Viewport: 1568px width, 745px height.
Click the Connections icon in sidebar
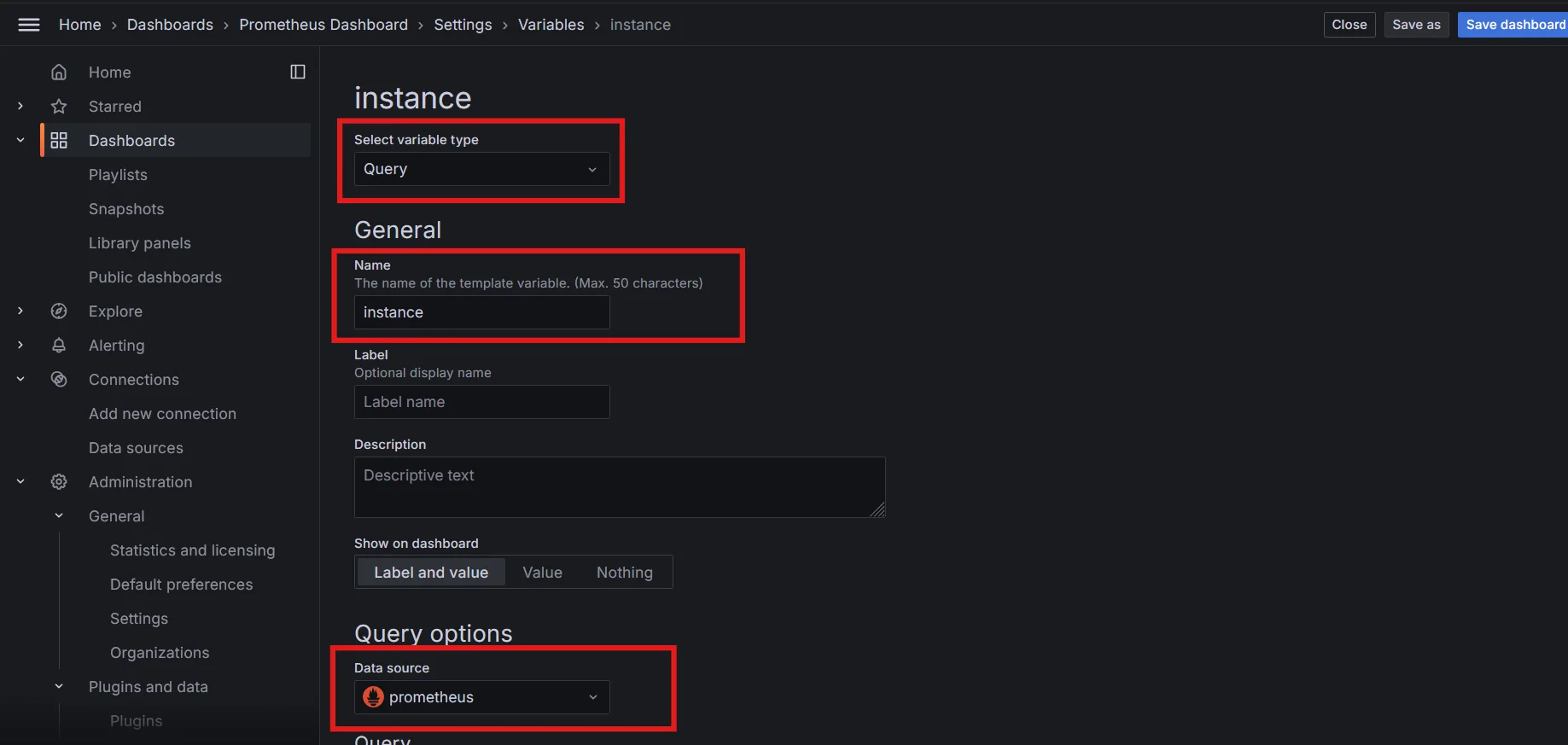59,380
